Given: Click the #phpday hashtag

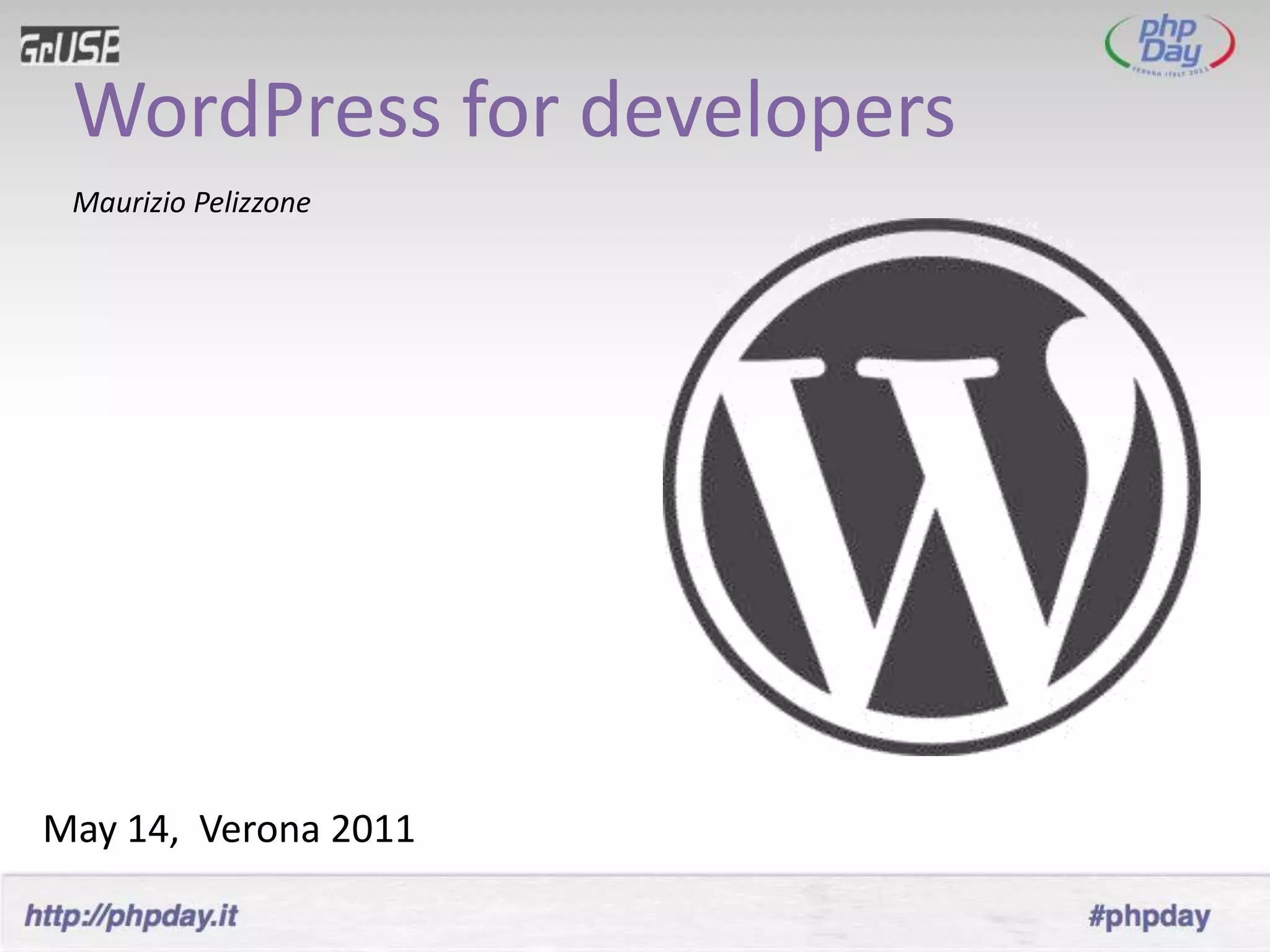Looking at the screenshot, I should coord(1149,916).
